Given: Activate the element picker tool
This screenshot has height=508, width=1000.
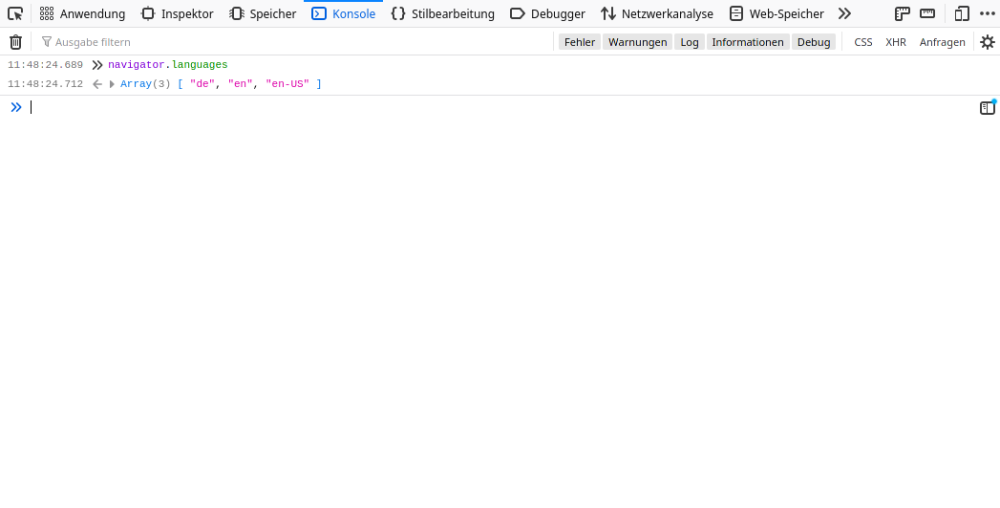Looking at the screenshot, I should click(15, 14).
